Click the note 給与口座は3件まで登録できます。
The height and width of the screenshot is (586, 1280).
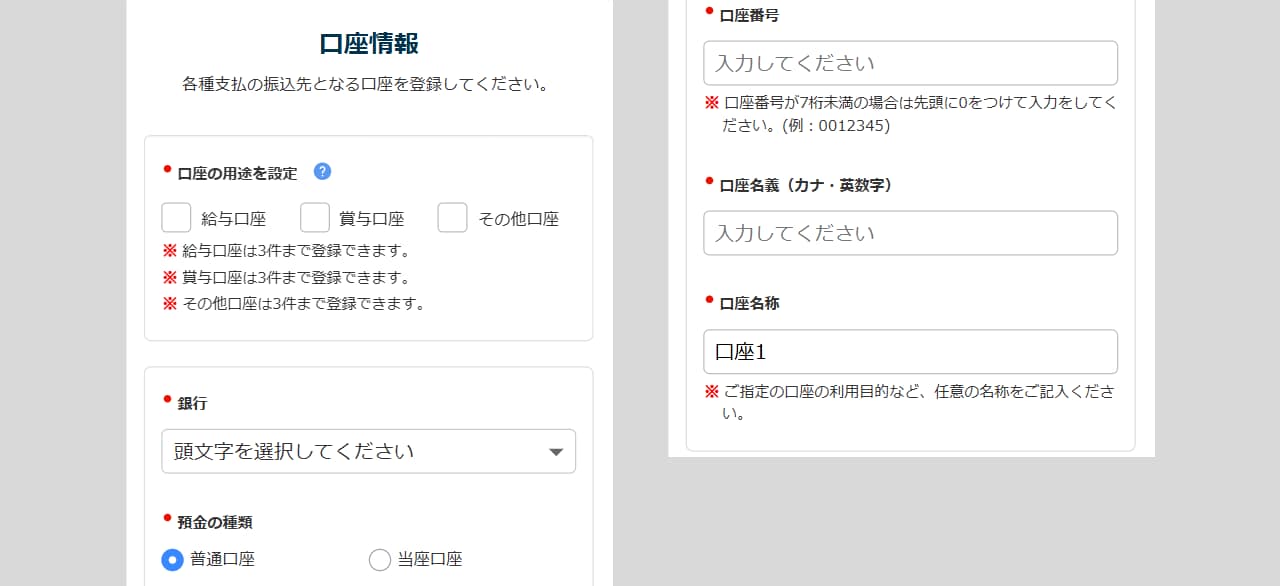(295, 251)
